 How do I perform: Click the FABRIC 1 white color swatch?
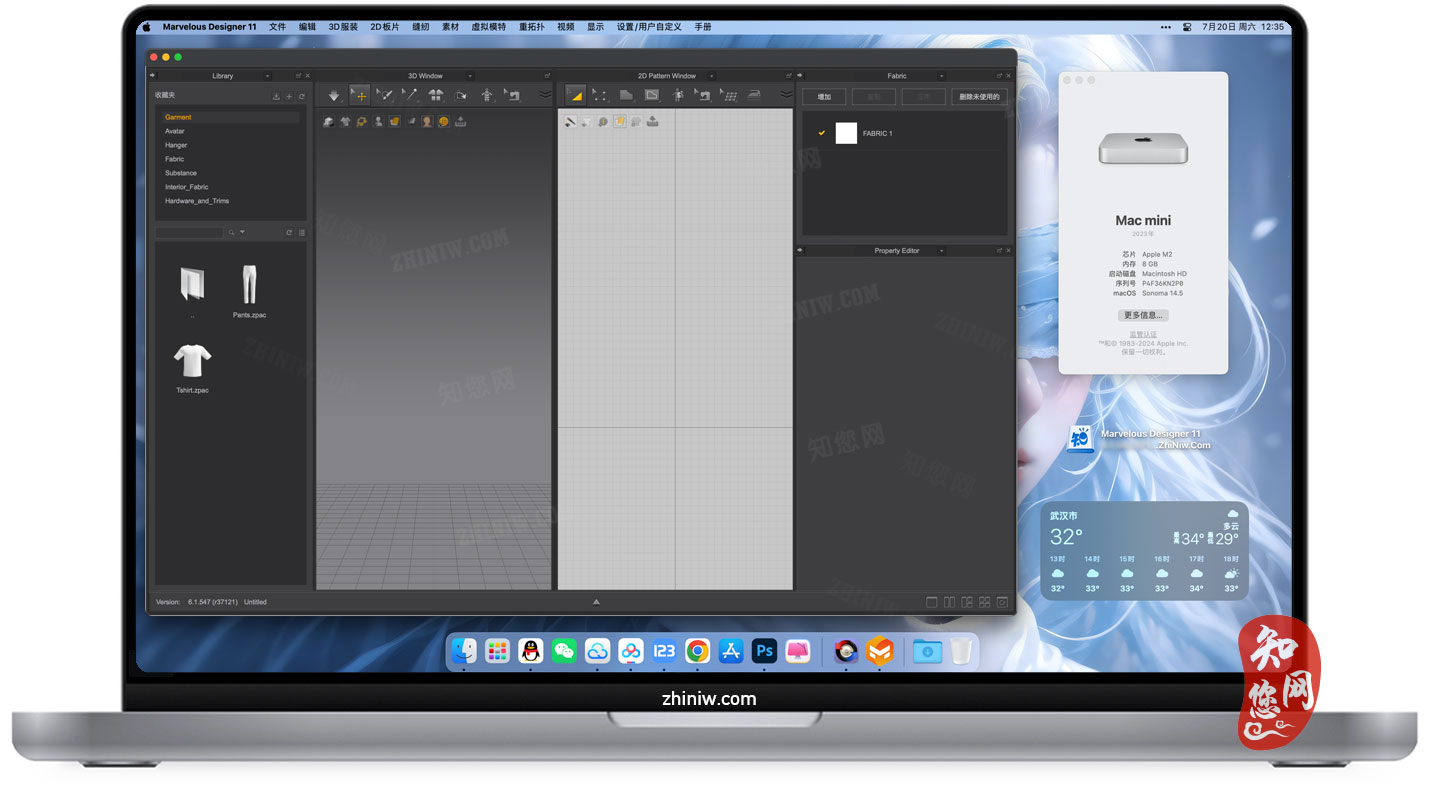click(846, 133)
